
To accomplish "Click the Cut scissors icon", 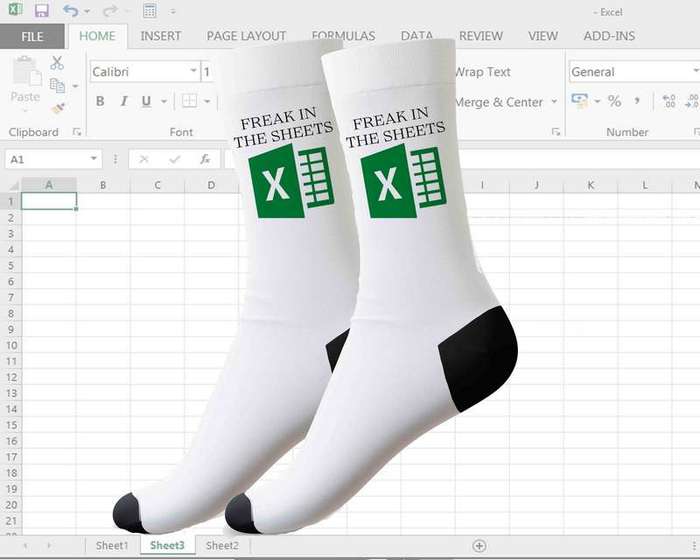I will click(57, 63).
